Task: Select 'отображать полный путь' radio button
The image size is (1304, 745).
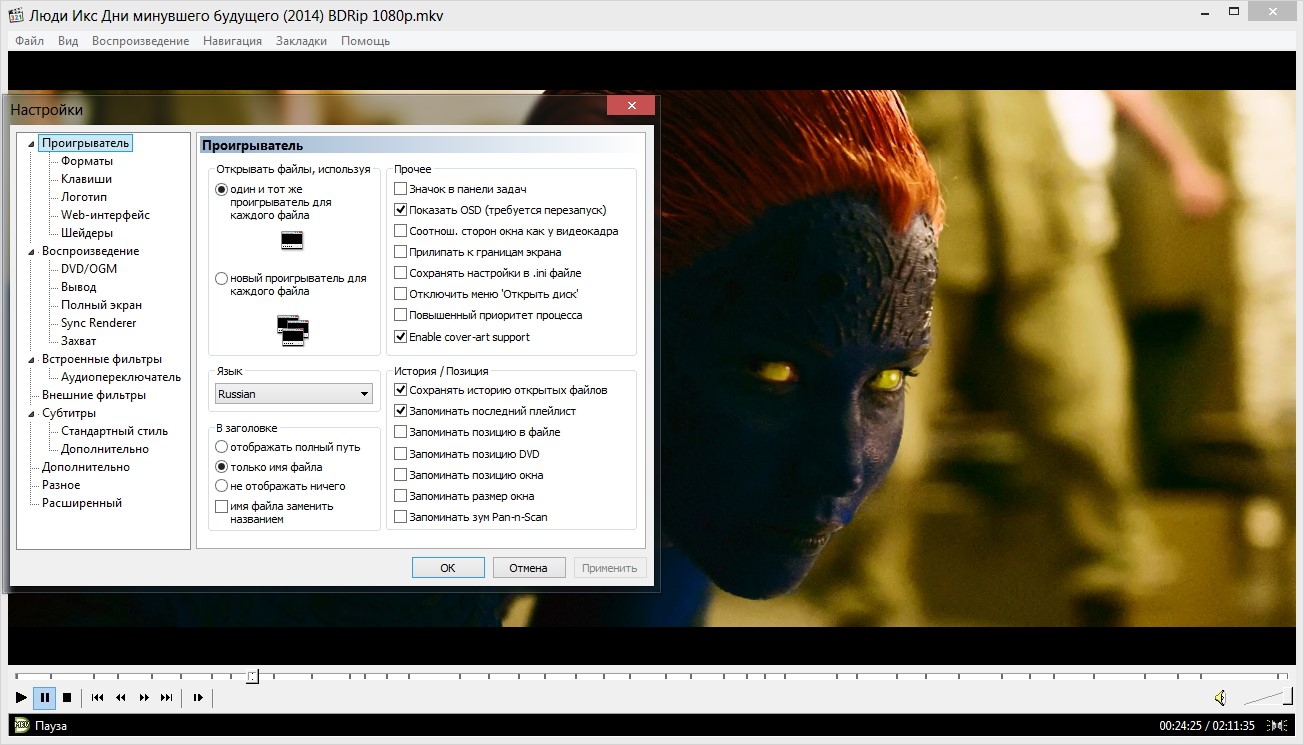Action: coord(222,448)
